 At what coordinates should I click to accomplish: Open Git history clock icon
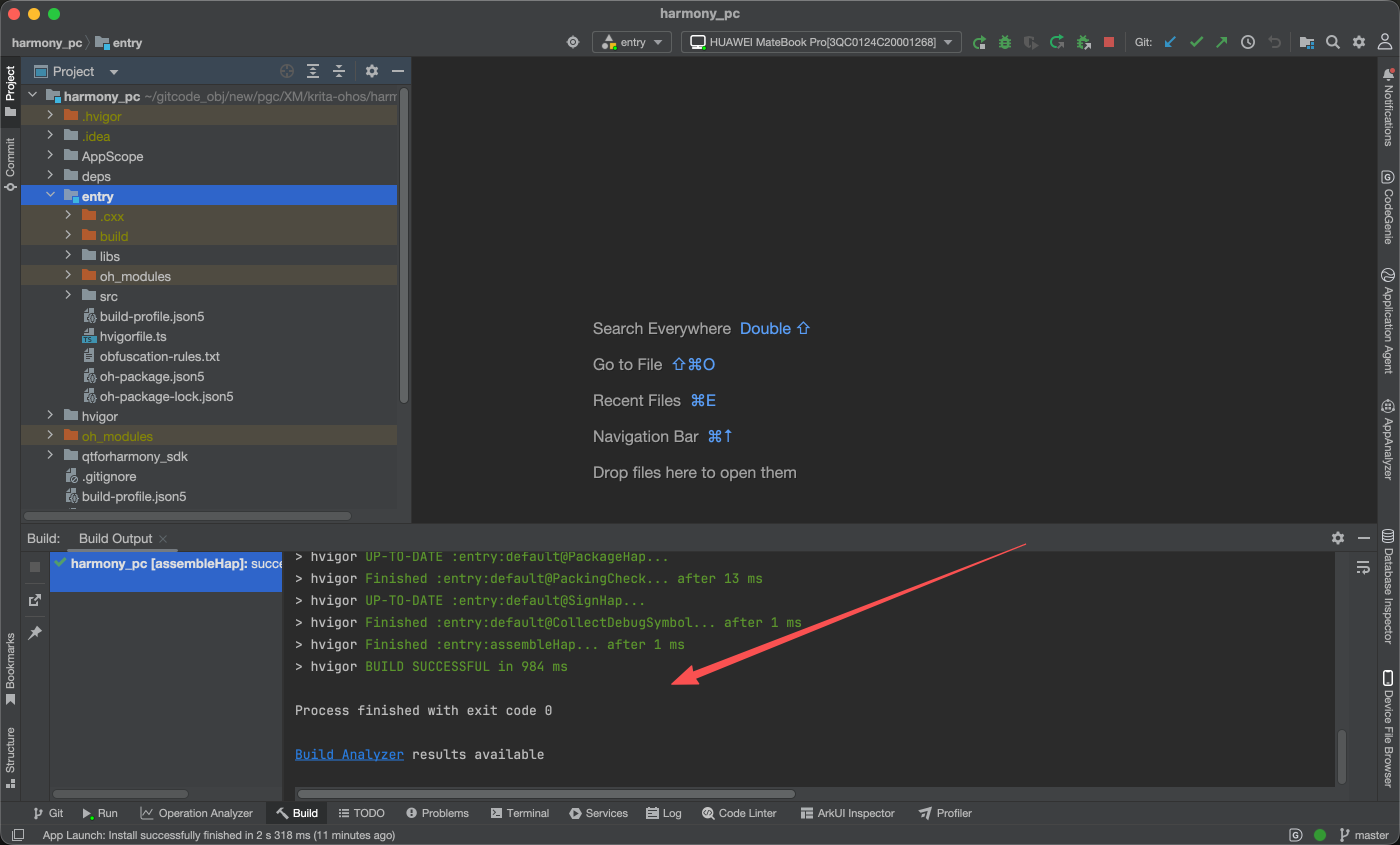pyautogui.click(x=1247, y=42)
